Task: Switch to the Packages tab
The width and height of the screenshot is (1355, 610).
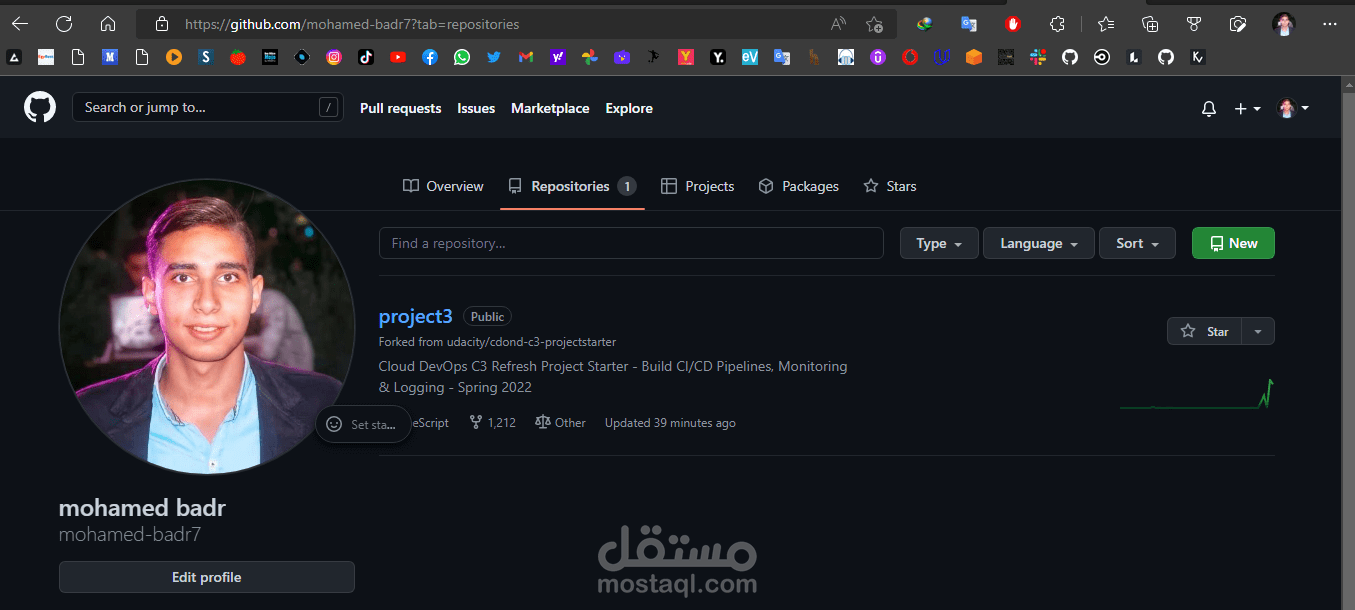Action: (x=798, y=186)
